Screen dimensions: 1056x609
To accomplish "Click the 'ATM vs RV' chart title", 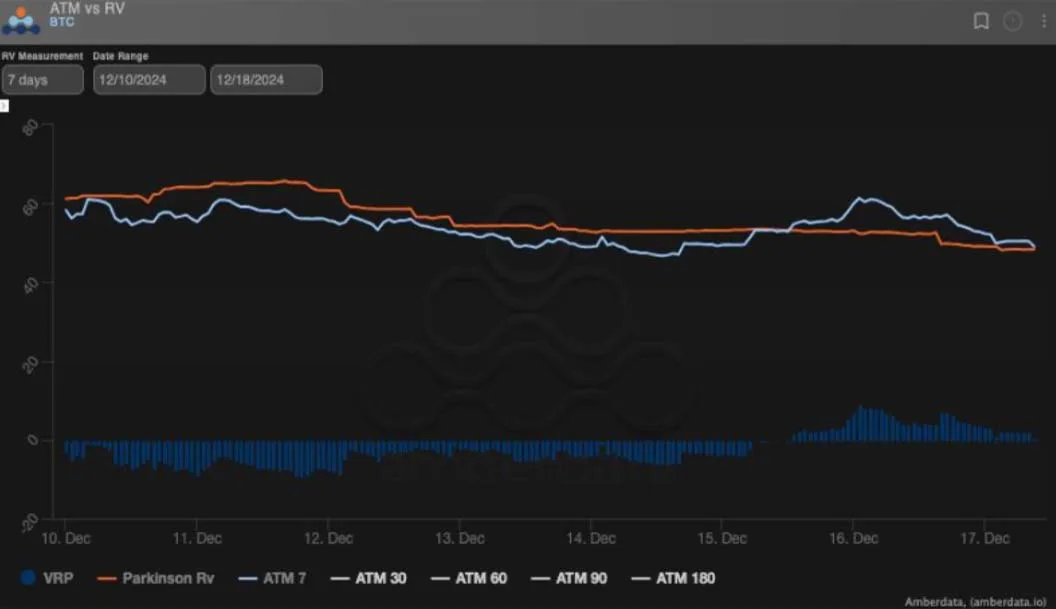I will [x=87, y=9].
